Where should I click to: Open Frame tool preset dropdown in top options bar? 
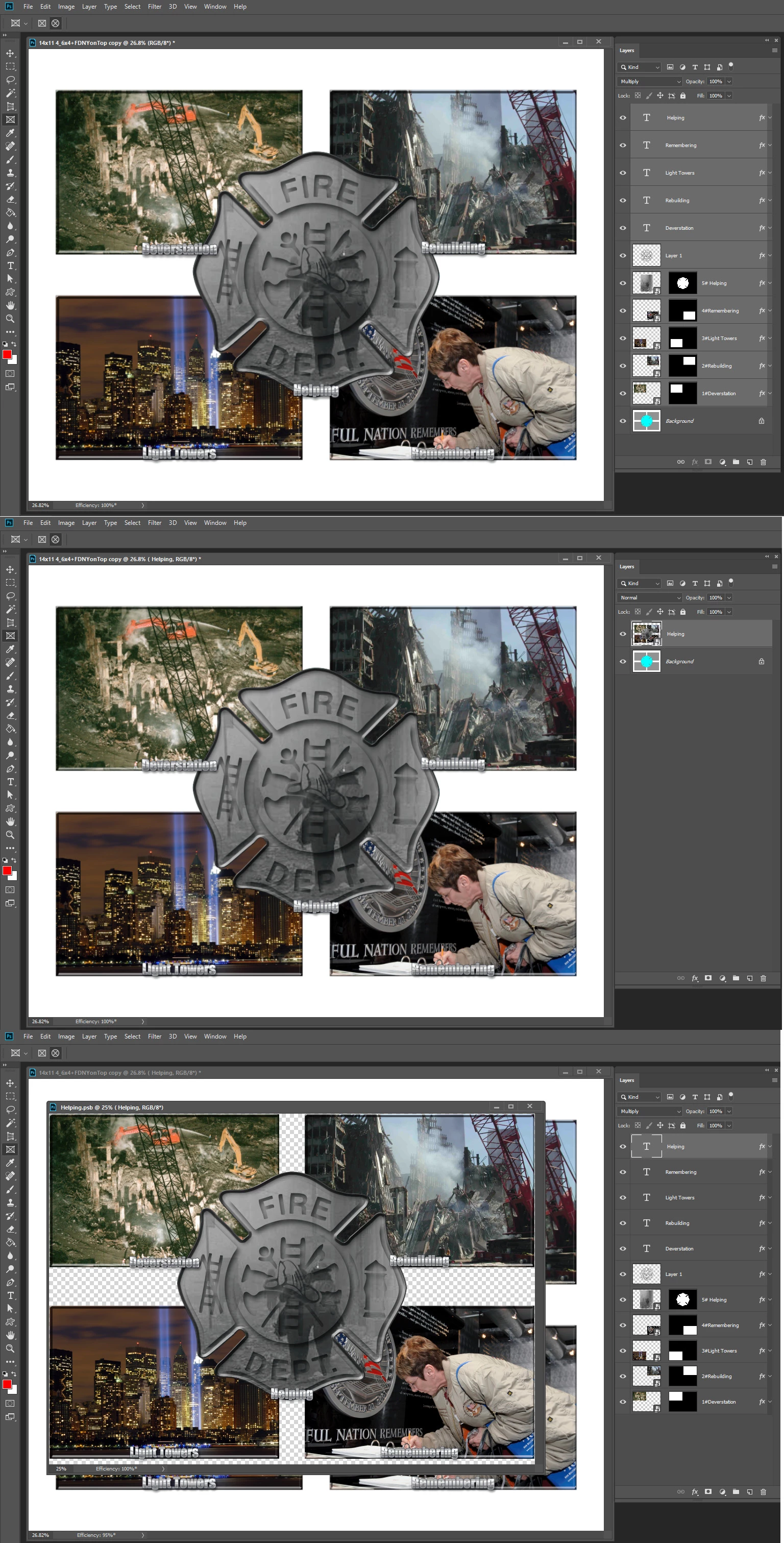click(26, 23)
